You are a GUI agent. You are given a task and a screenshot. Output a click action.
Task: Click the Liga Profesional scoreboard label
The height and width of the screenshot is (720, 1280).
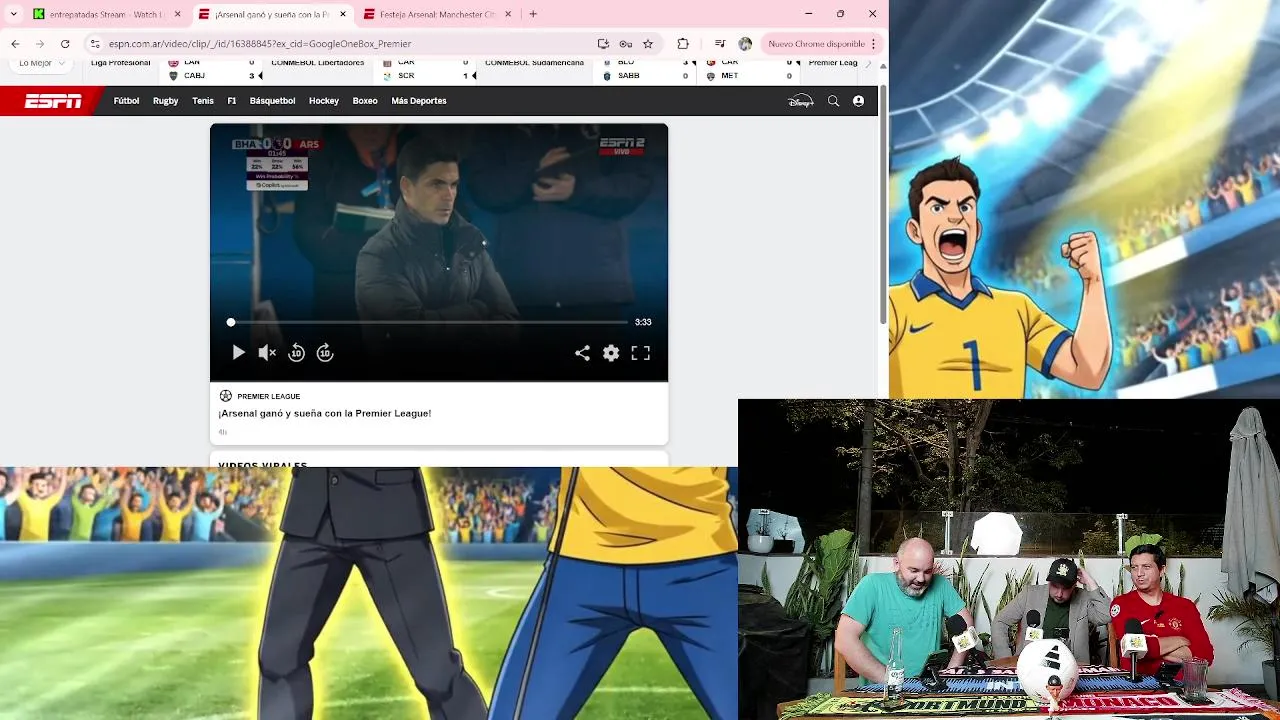(x=120, y=63)
